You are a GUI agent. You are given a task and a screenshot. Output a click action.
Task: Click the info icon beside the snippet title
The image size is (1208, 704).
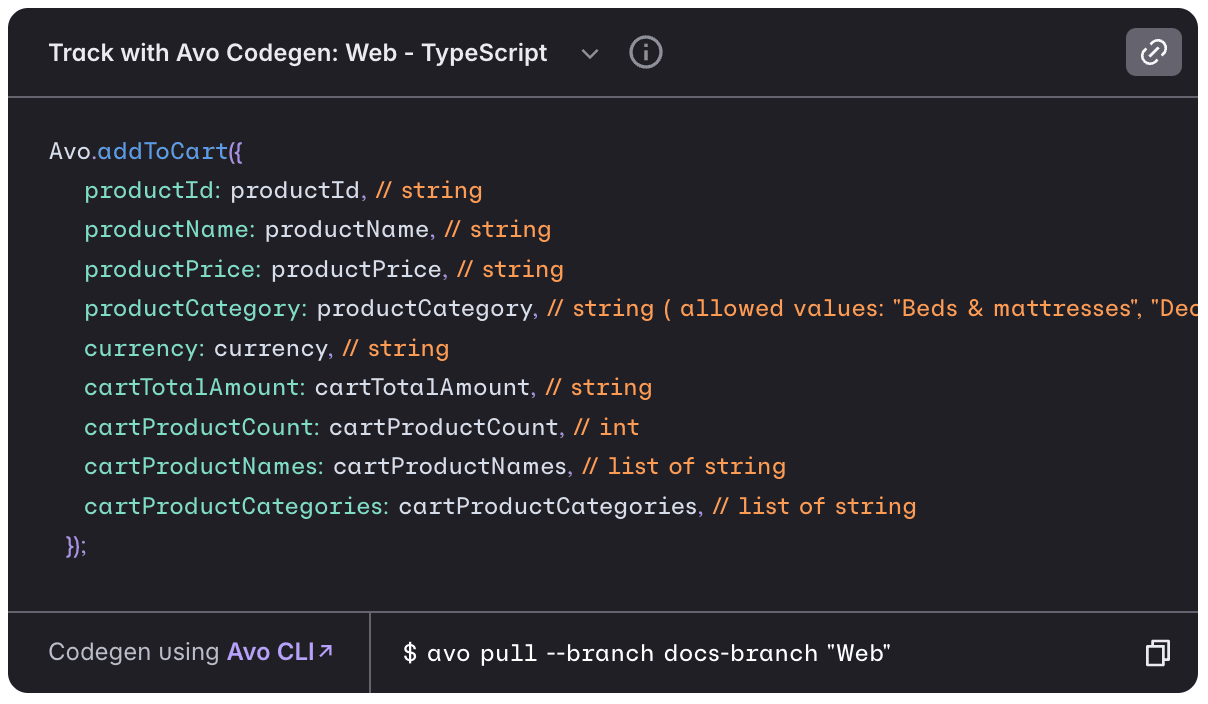[x=645, y=53]
